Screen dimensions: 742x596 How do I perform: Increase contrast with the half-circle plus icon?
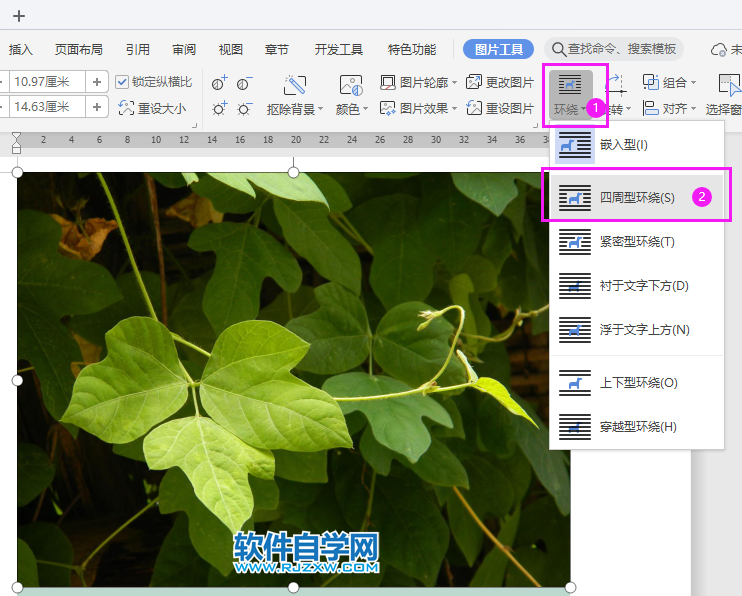pos(219,83)
